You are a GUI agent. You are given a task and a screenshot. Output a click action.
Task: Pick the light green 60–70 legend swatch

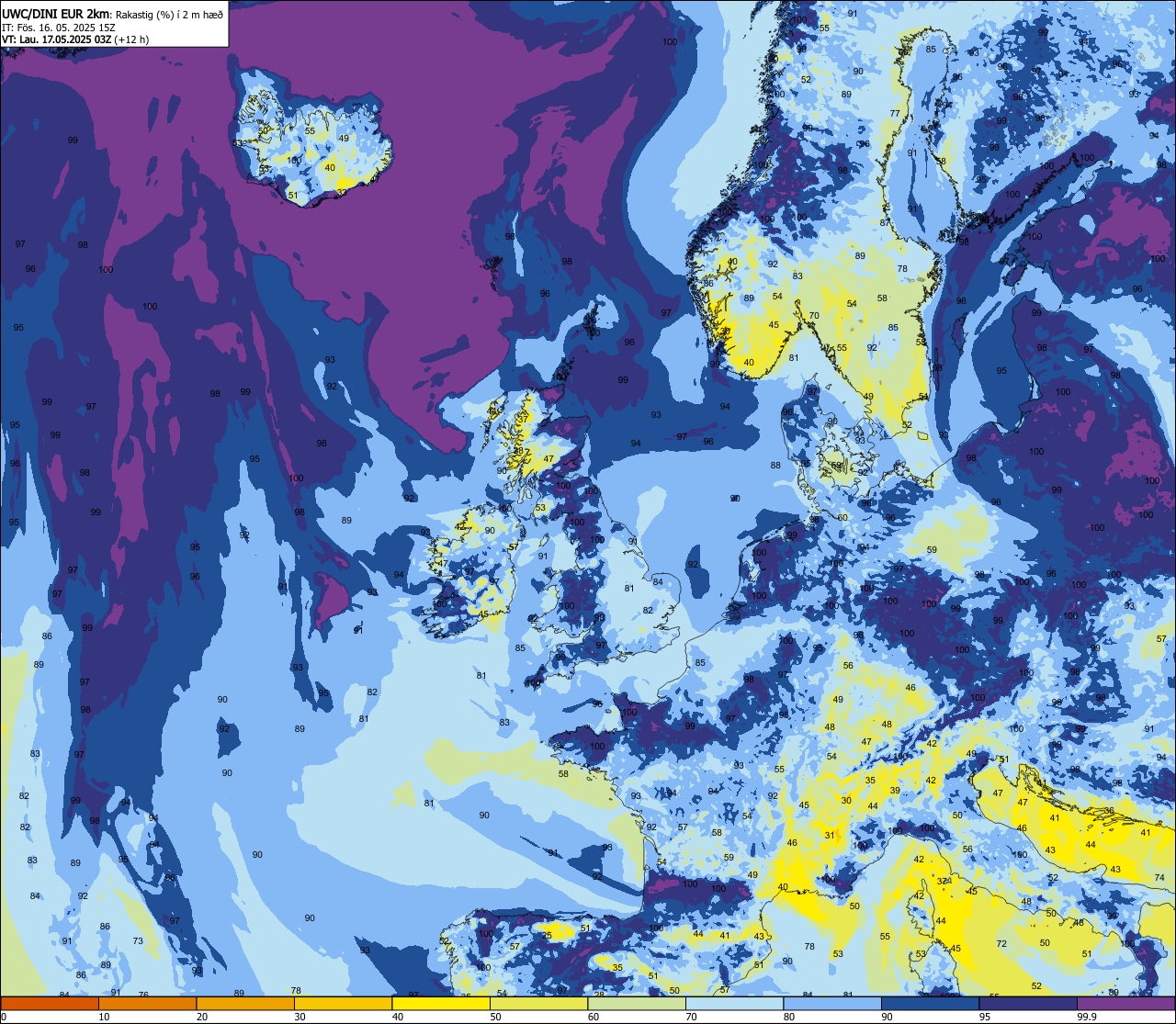(637, 1004)
